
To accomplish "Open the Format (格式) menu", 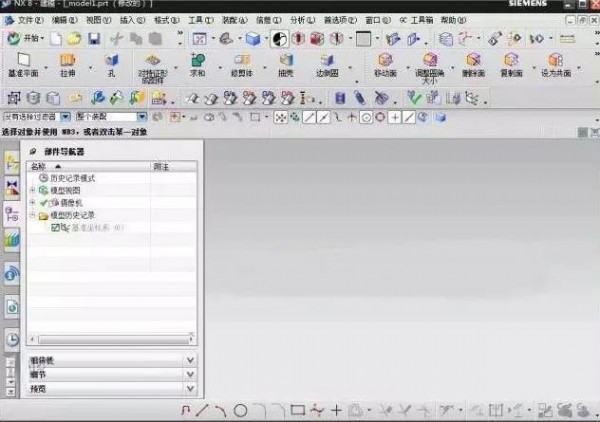I will 166,20.
